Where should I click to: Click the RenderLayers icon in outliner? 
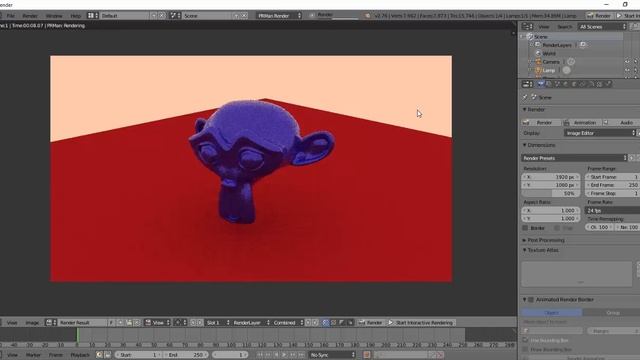pyautogui.click(x=538, y=45)
